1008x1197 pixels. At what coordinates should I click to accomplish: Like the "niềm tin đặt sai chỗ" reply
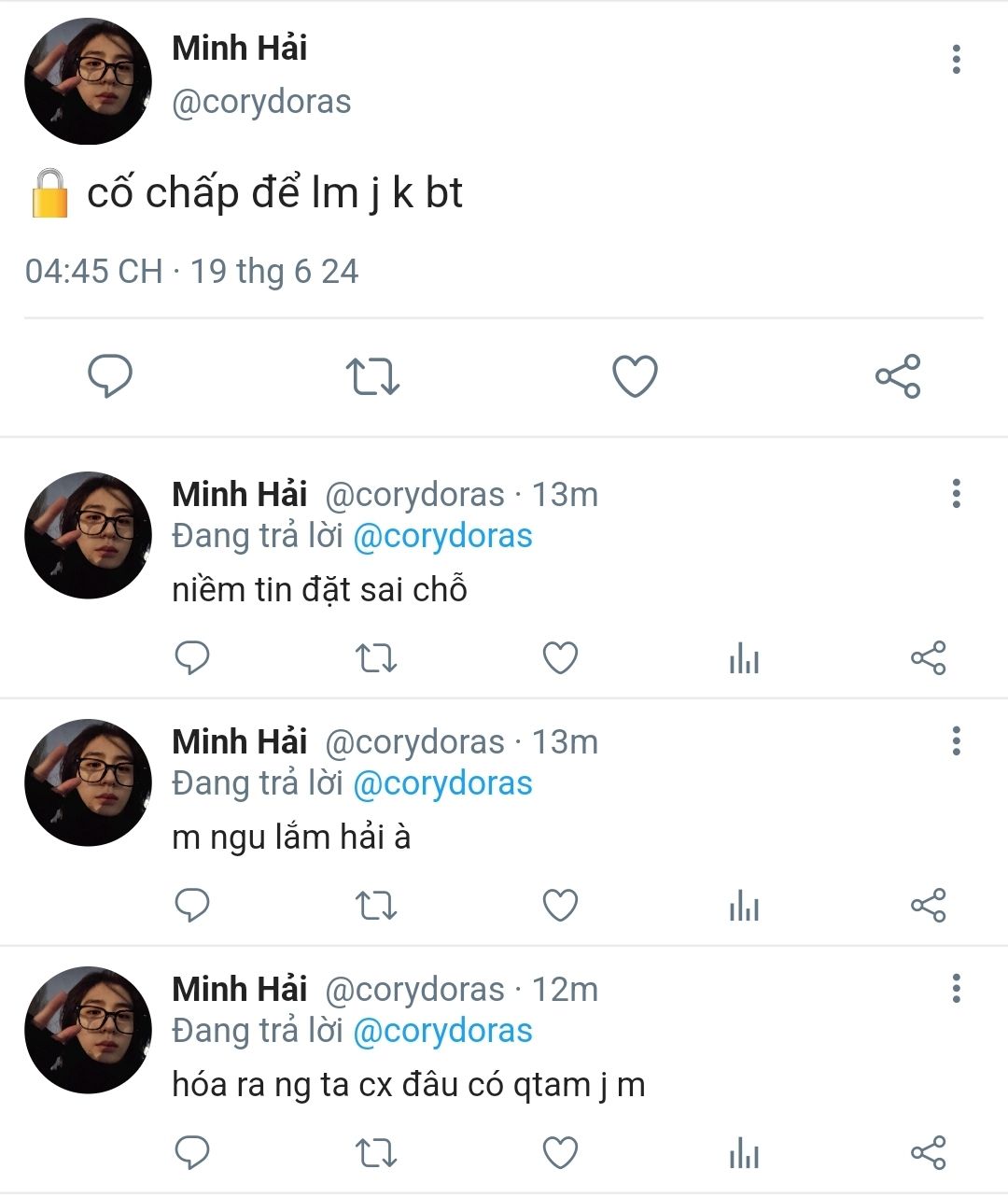(x=560, y=658)
